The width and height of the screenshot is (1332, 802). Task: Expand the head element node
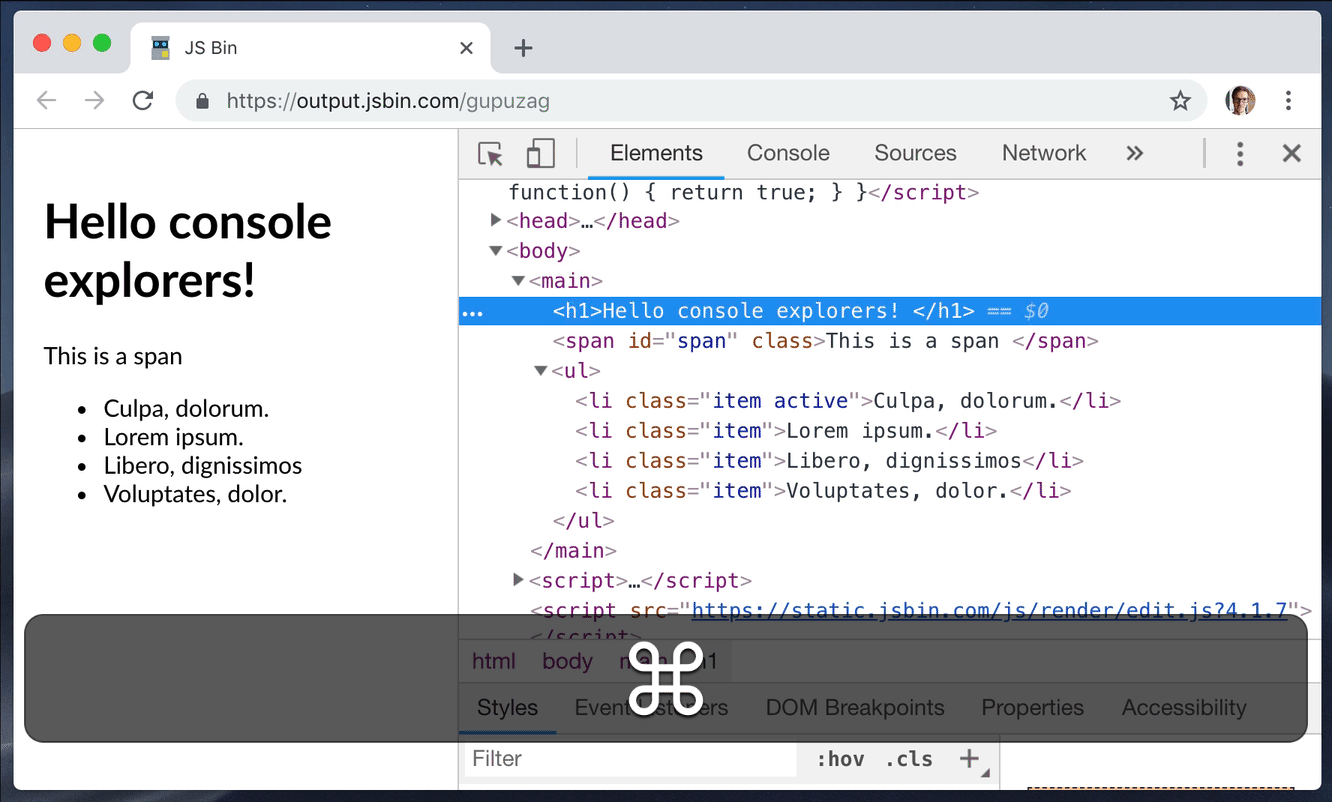click(x=497, y=220)
